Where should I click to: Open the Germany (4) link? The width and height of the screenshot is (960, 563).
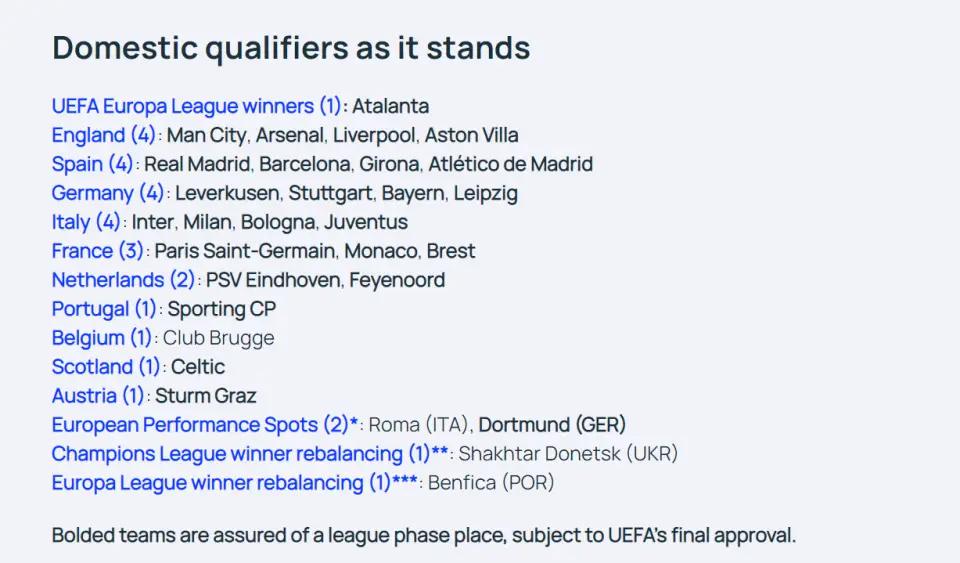tap(108, 193)
